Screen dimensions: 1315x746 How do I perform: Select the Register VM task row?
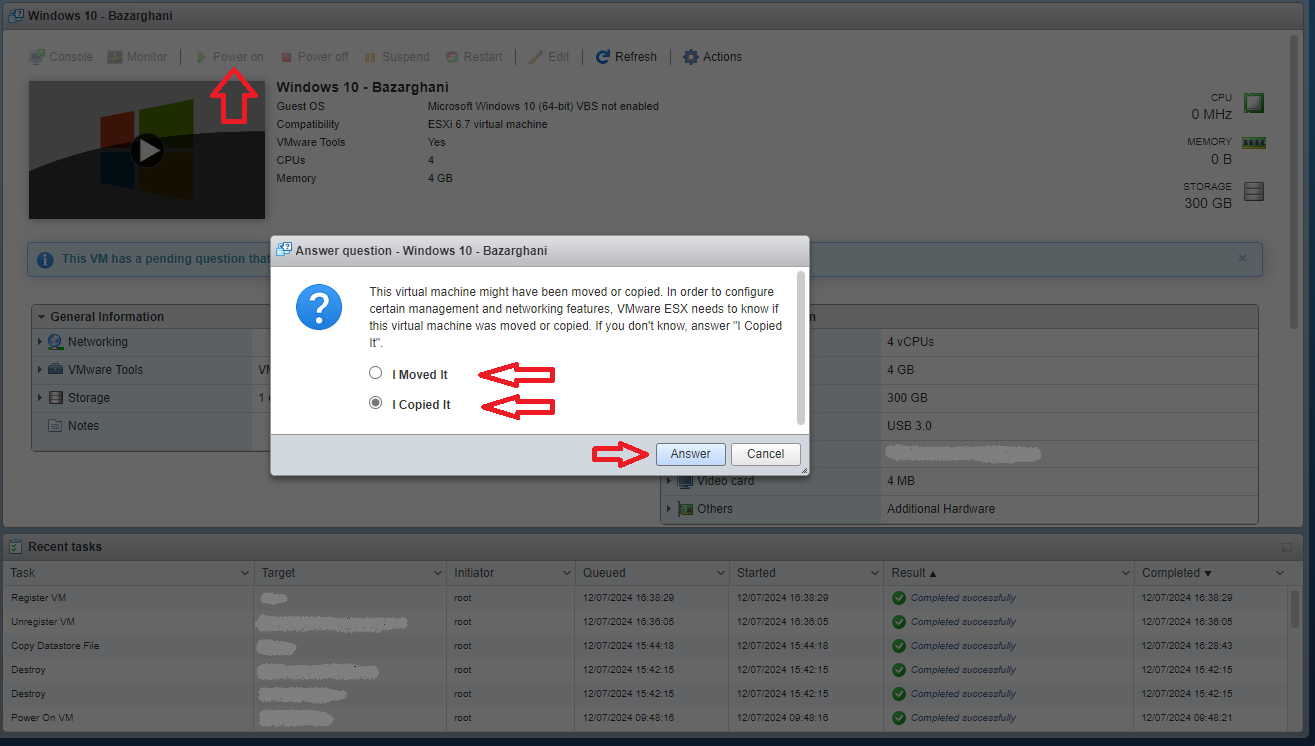[646, 598]
